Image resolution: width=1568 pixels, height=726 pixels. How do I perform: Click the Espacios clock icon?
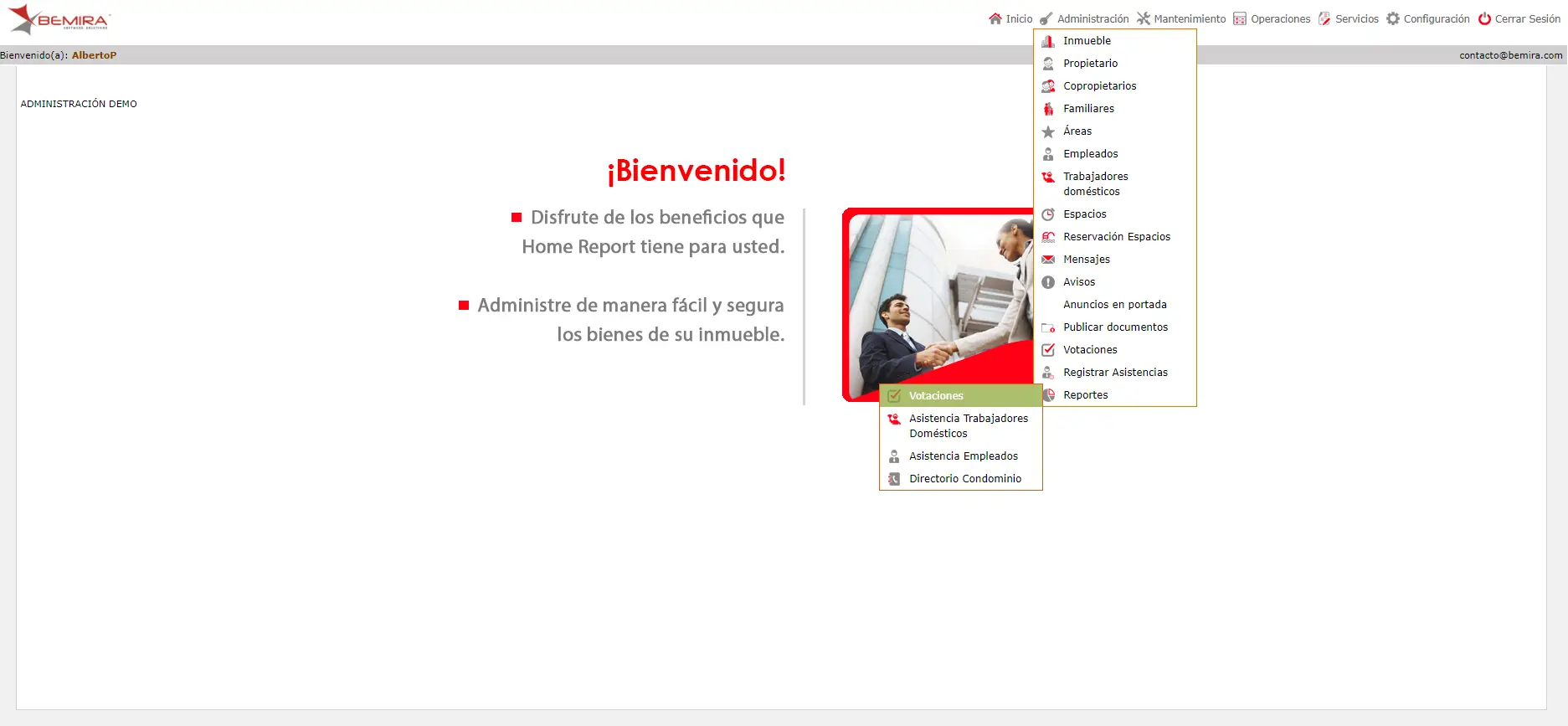coord(1048,214)
